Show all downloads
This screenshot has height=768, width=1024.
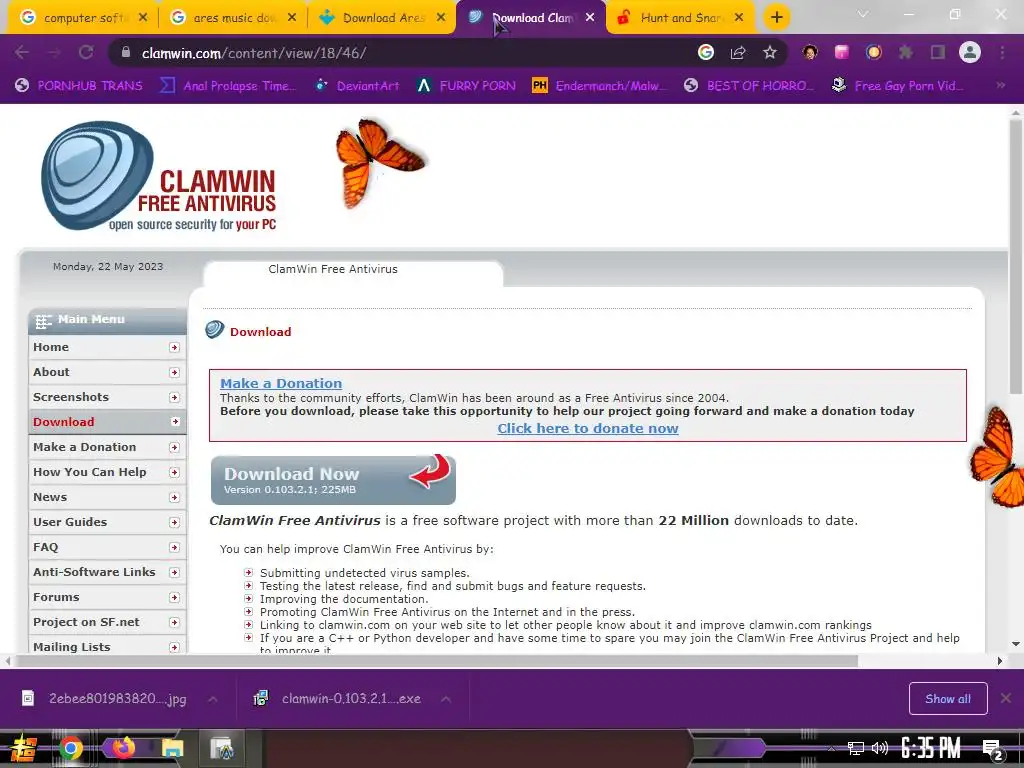click(x=948, y=699)
